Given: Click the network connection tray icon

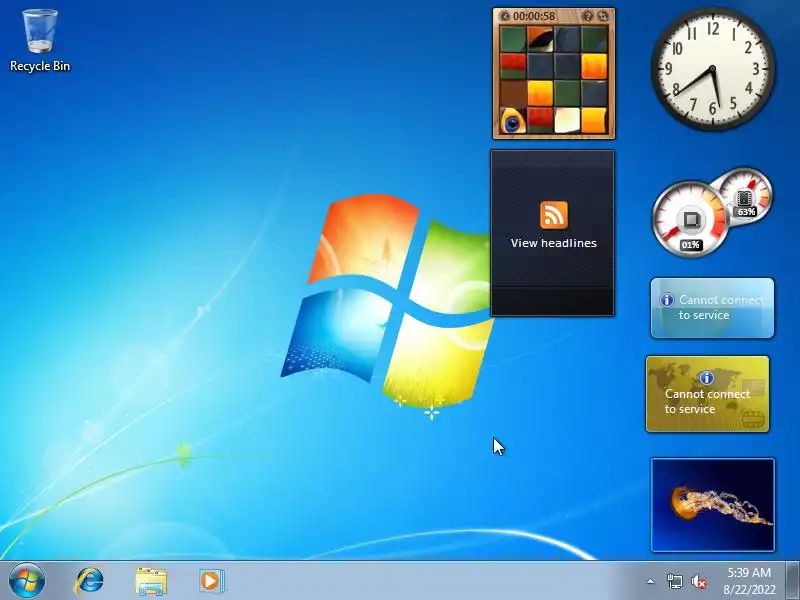Looking at the screenshot, I should (x=674, y=581).
